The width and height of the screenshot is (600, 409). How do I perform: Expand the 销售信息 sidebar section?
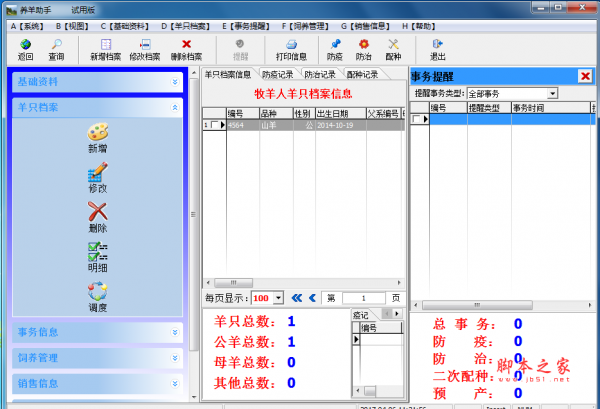(175, 383)
